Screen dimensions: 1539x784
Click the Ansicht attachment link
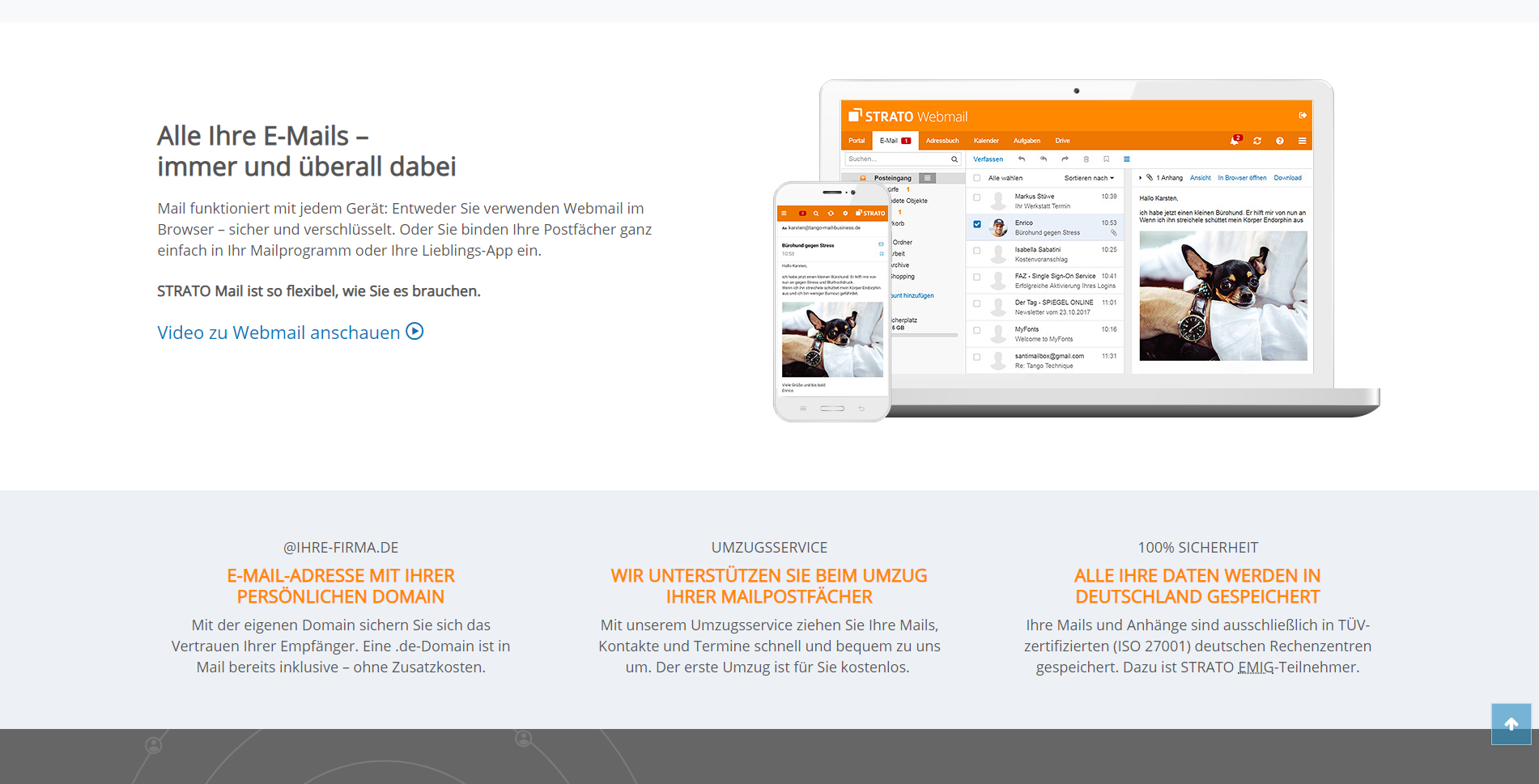(x=1201, y=178)
